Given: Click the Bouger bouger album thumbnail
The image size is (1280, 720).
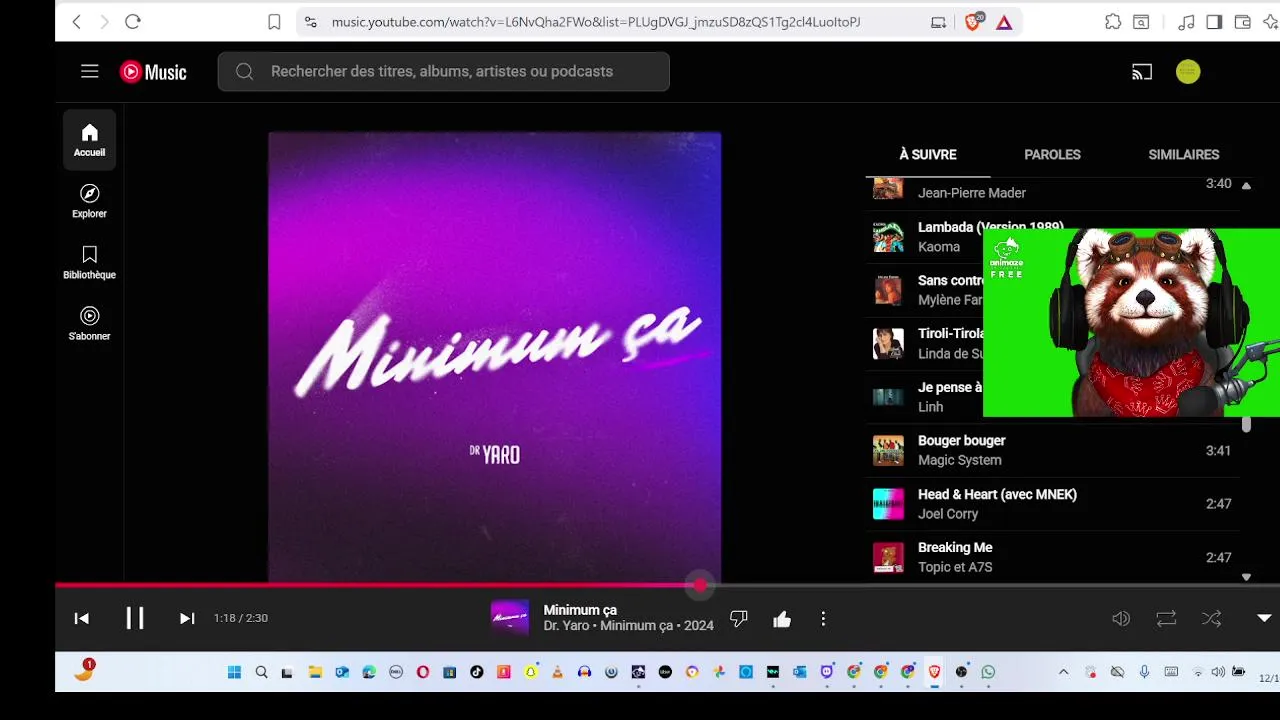Looking at the screenshot, I should (888, 451).
